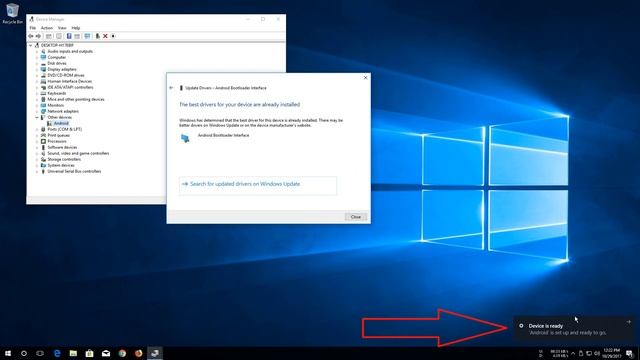Click the red X uninstall device toolbar icon

tap(105, 36)
